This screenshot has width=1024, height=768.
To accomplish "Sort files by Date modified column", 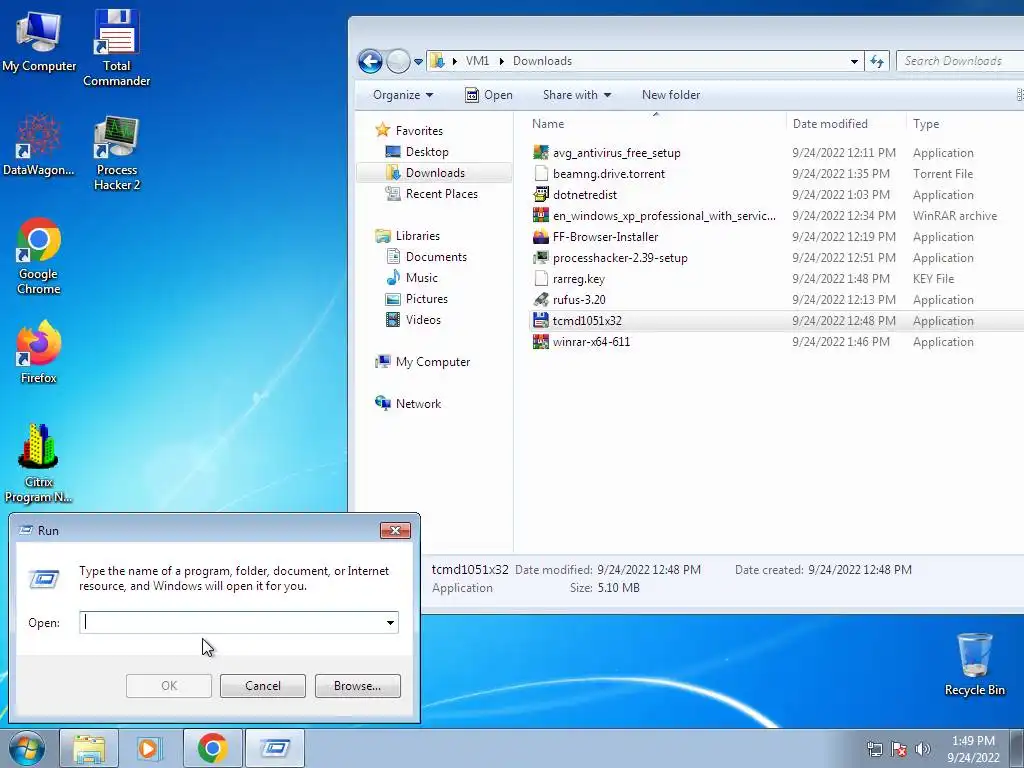I will pos(846,123).
